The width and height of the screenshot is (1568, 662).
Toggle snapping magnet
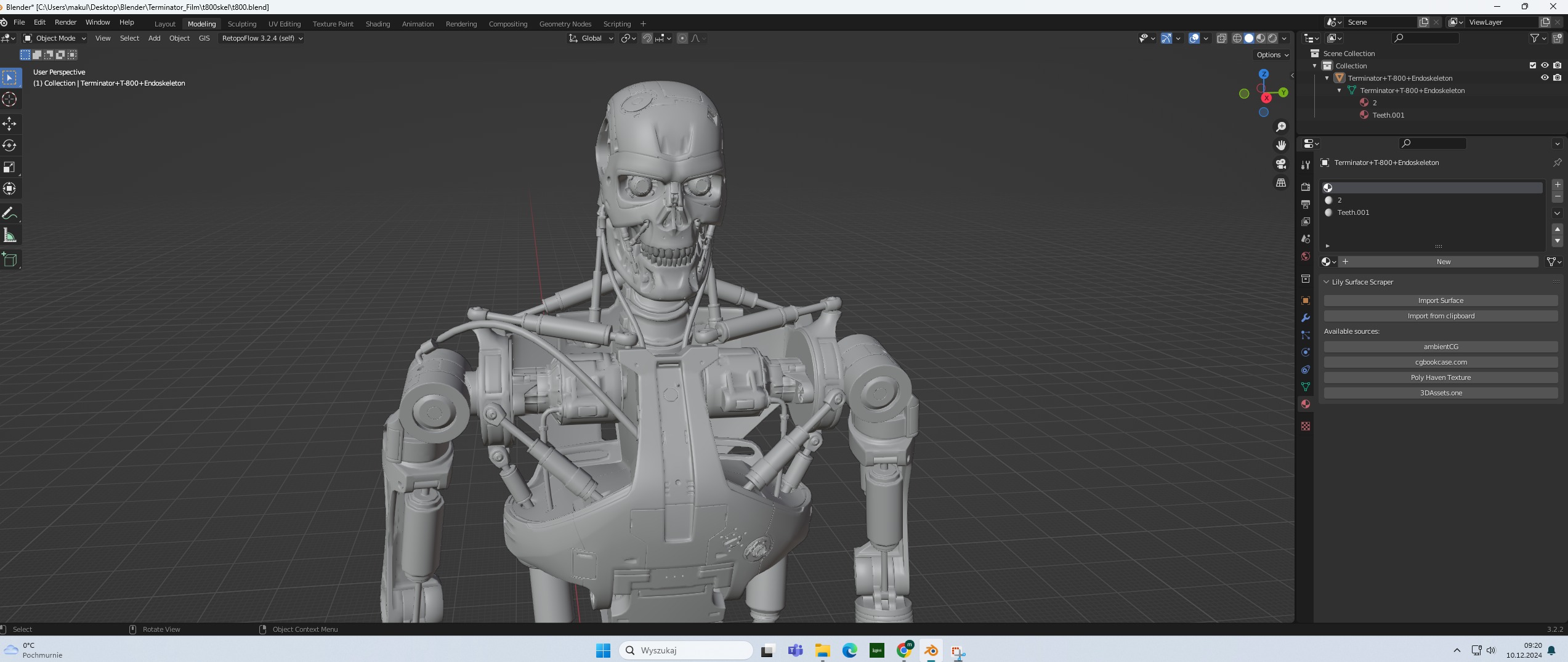click(x=647, y=38)
